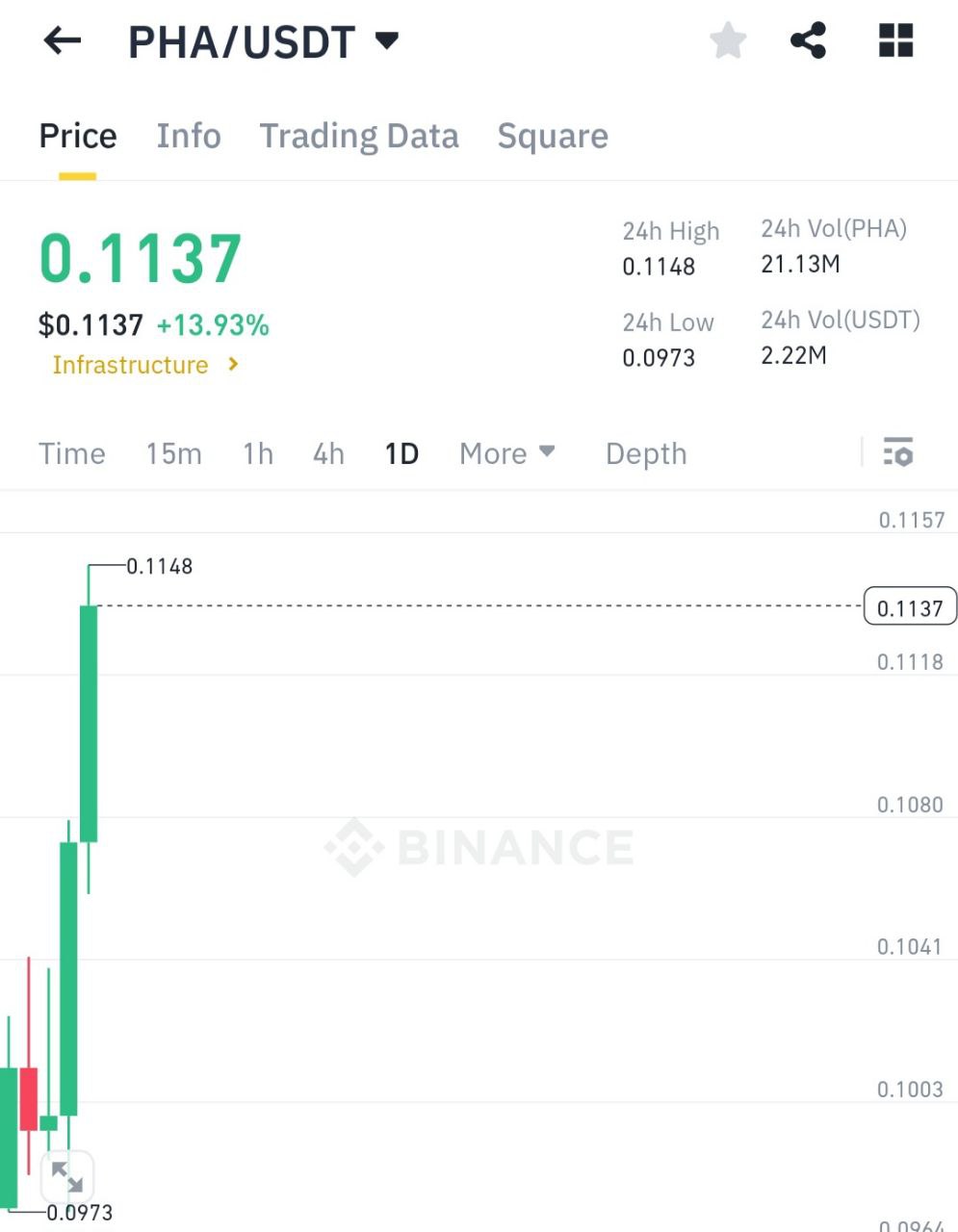Viewport: 958px width, 1232px height.
Task: Show the Depth chart
Action: click(646, 453)
